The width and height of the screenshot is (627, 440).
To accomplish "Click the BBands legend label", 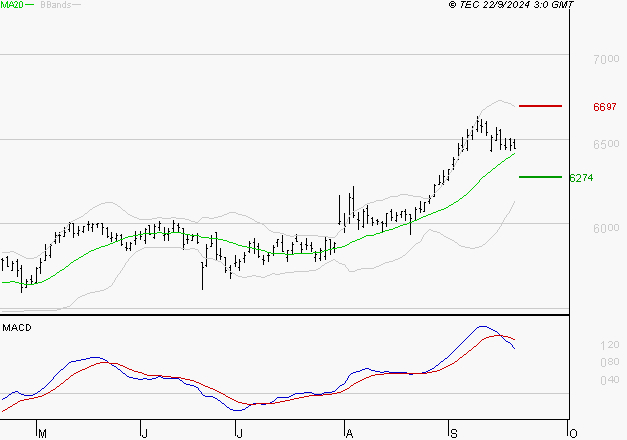I will (x=56, y=5).
